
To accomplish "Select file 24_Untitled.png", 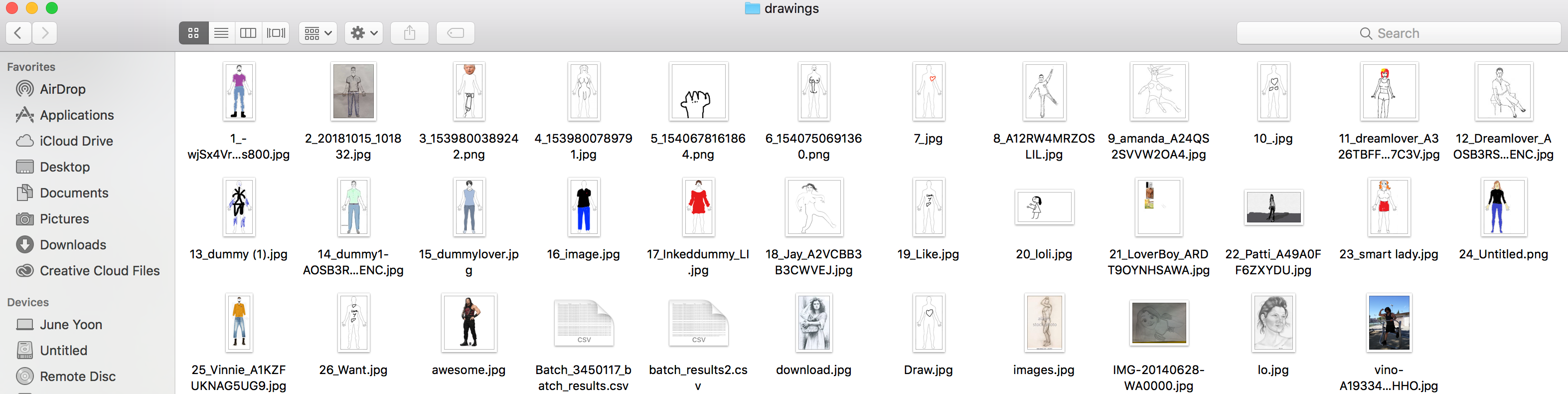I will (1504, 207).
